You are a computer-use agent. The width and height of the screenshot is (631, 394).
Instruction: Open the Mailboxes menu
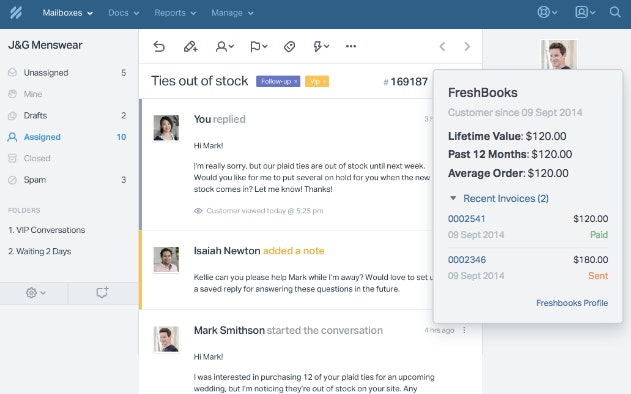68,13
